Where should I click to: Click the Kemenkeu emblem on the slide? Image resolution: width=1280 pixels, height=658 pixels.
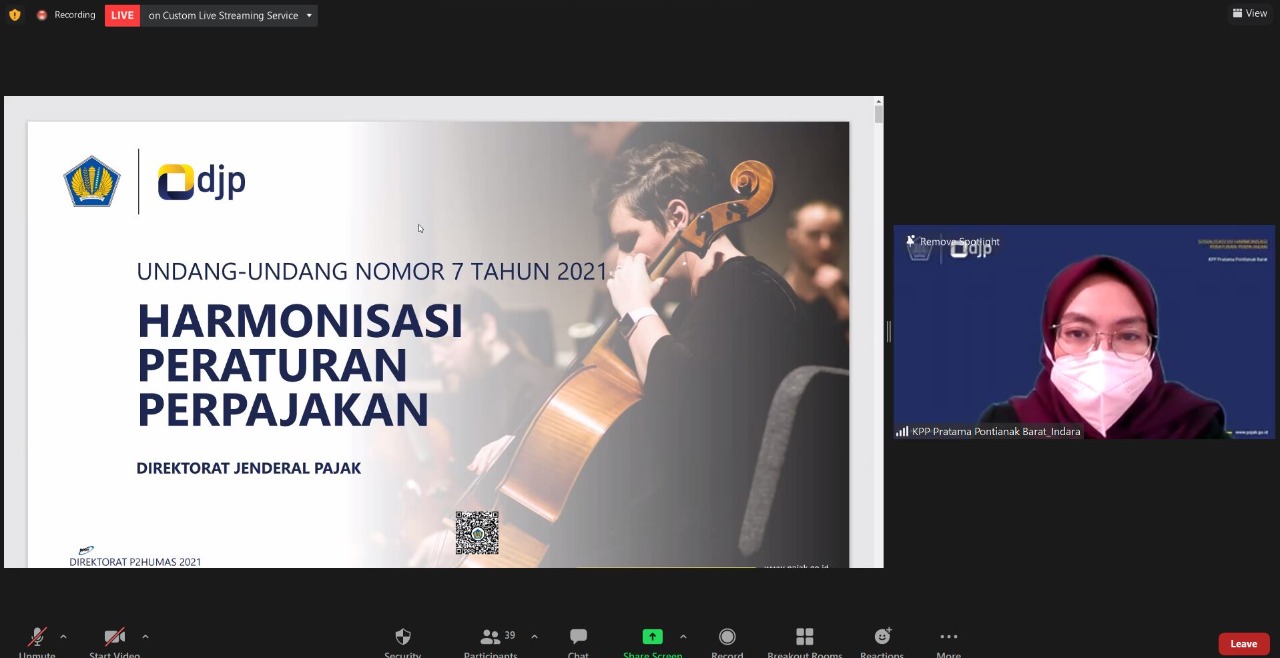(x=92, y=181)
